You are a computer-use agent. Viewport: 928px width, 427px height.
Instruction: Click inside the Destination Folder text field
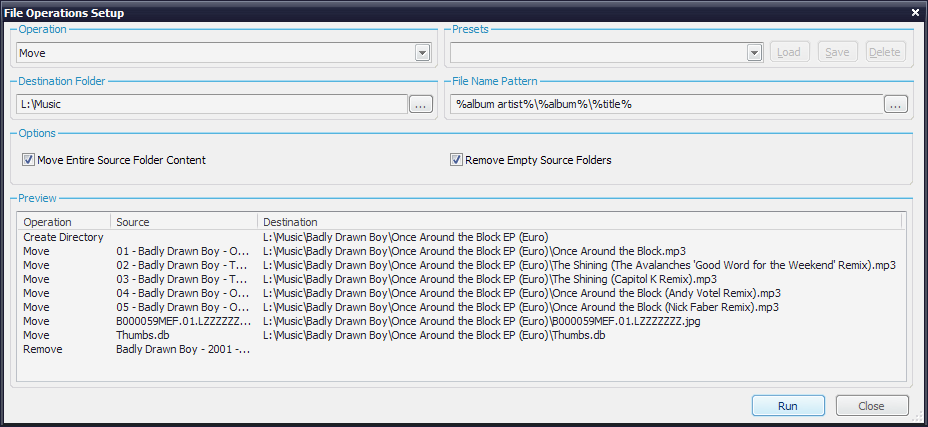pos(210,104)
